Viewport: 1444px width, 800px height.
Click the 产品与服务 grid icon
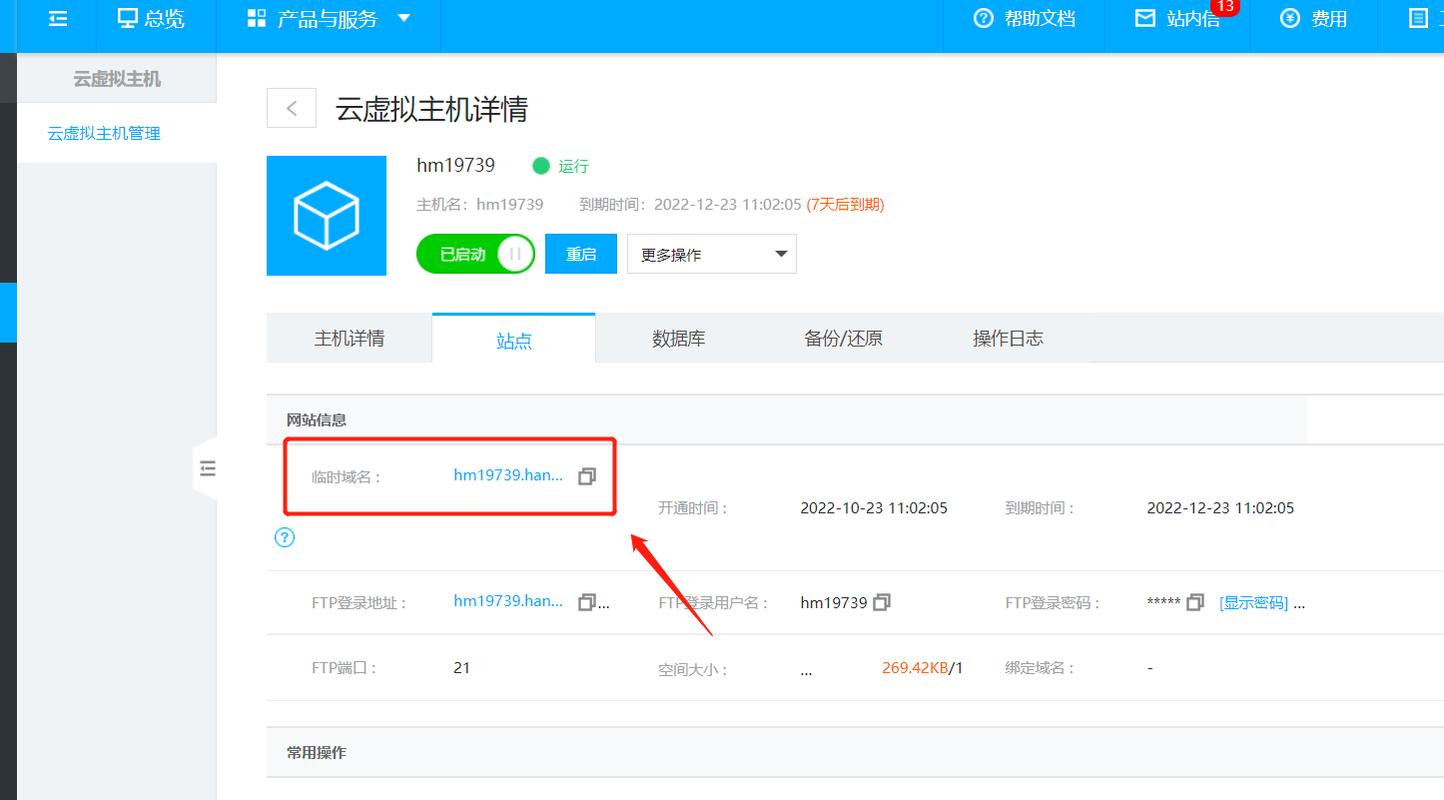pyautogui.click(x=256, y=18)
